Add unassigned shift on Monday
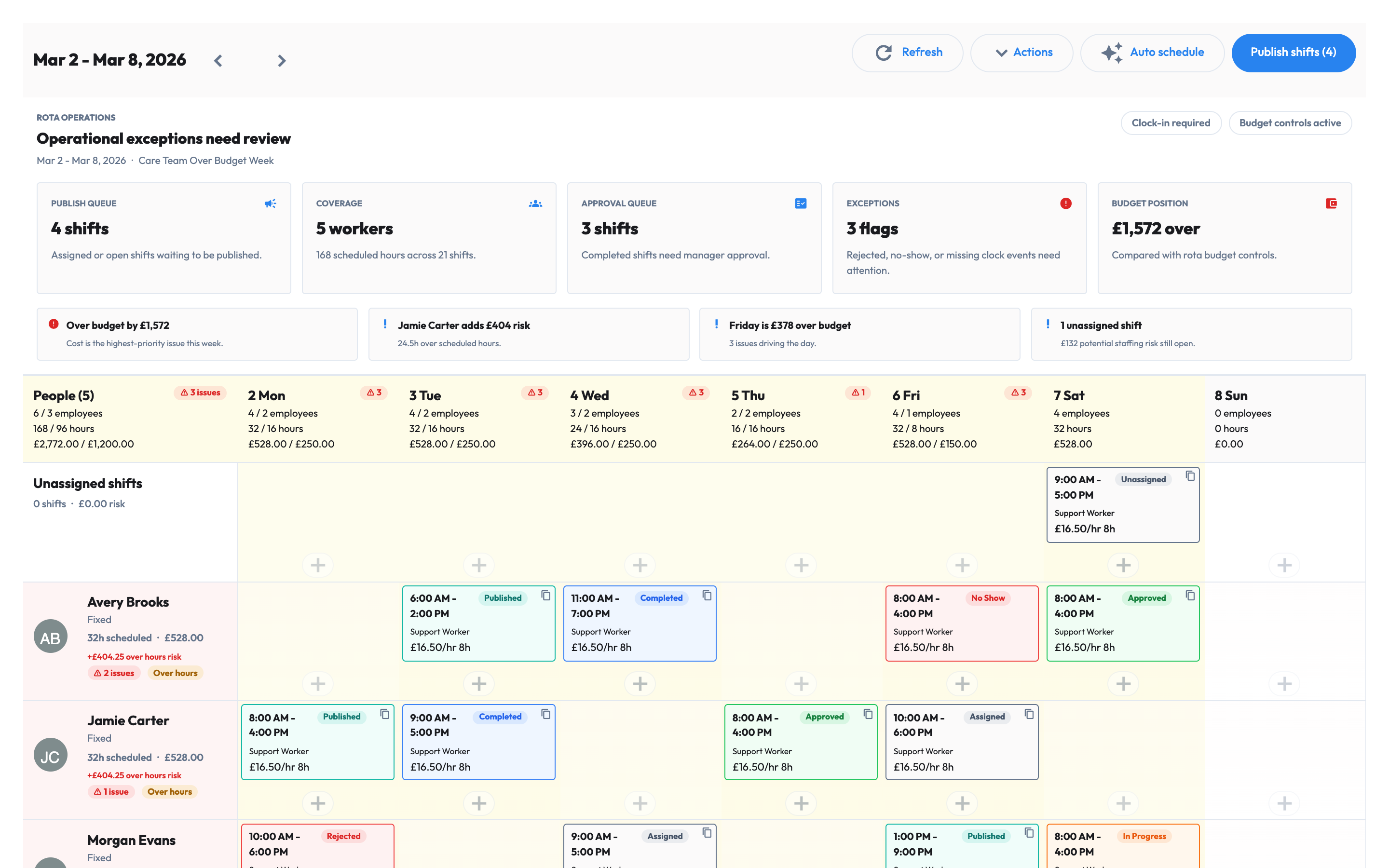 pyautogui.click(x=318, y=565)
